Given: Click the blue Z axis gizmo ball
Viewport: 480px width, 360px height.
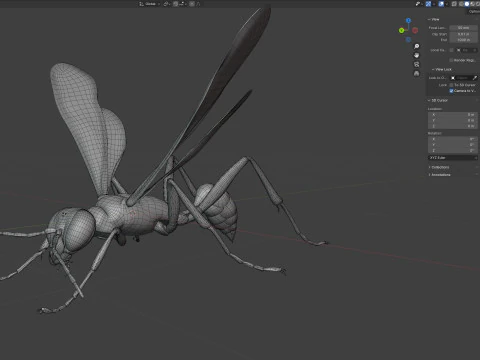Looking at the screenshot, I should pyautogui.click(x=408, y=21).
